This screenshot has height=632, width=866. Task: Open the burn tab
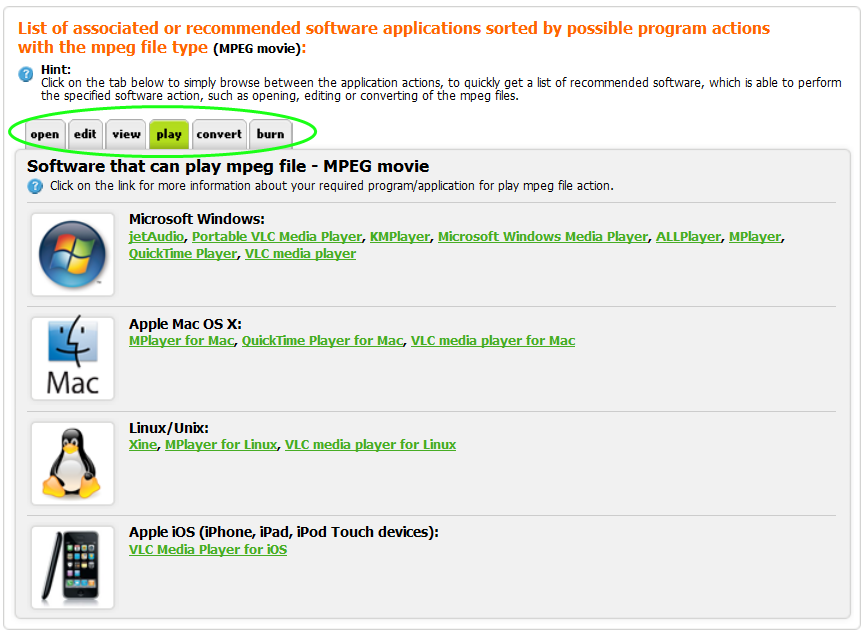pyautogui.click(x=271, y=134)
